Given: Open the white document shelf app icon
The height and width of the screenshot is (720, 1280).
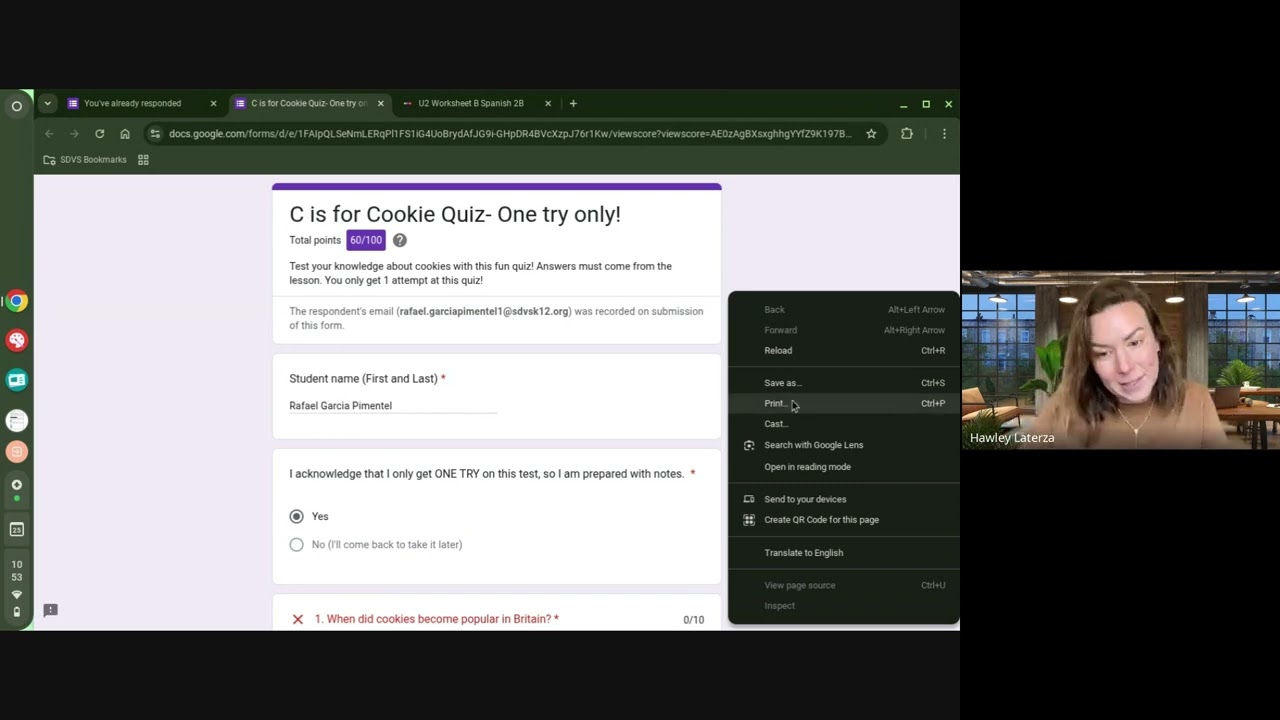Looking at the screenshot, I should pyautogui.click(x=16, y=420).
